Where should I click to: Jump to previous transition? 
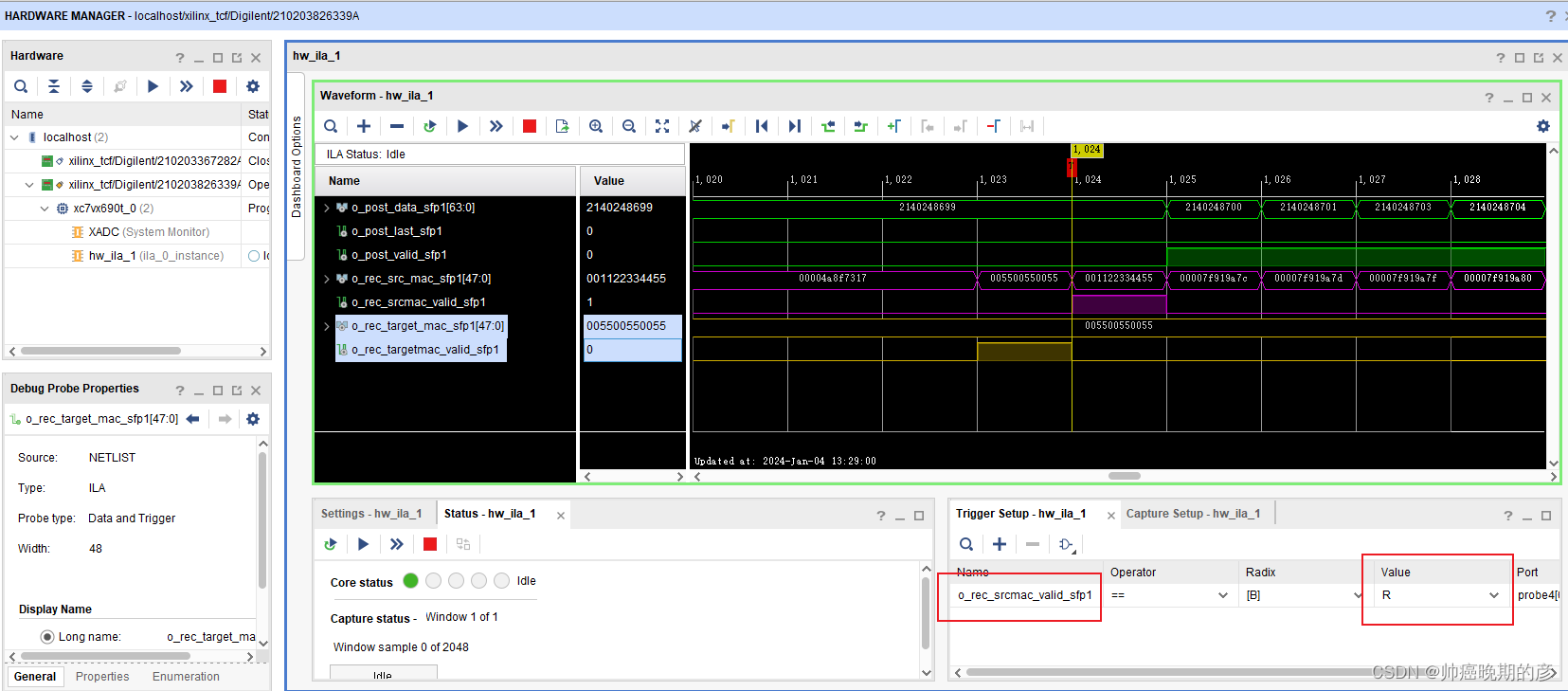point(828,126)
